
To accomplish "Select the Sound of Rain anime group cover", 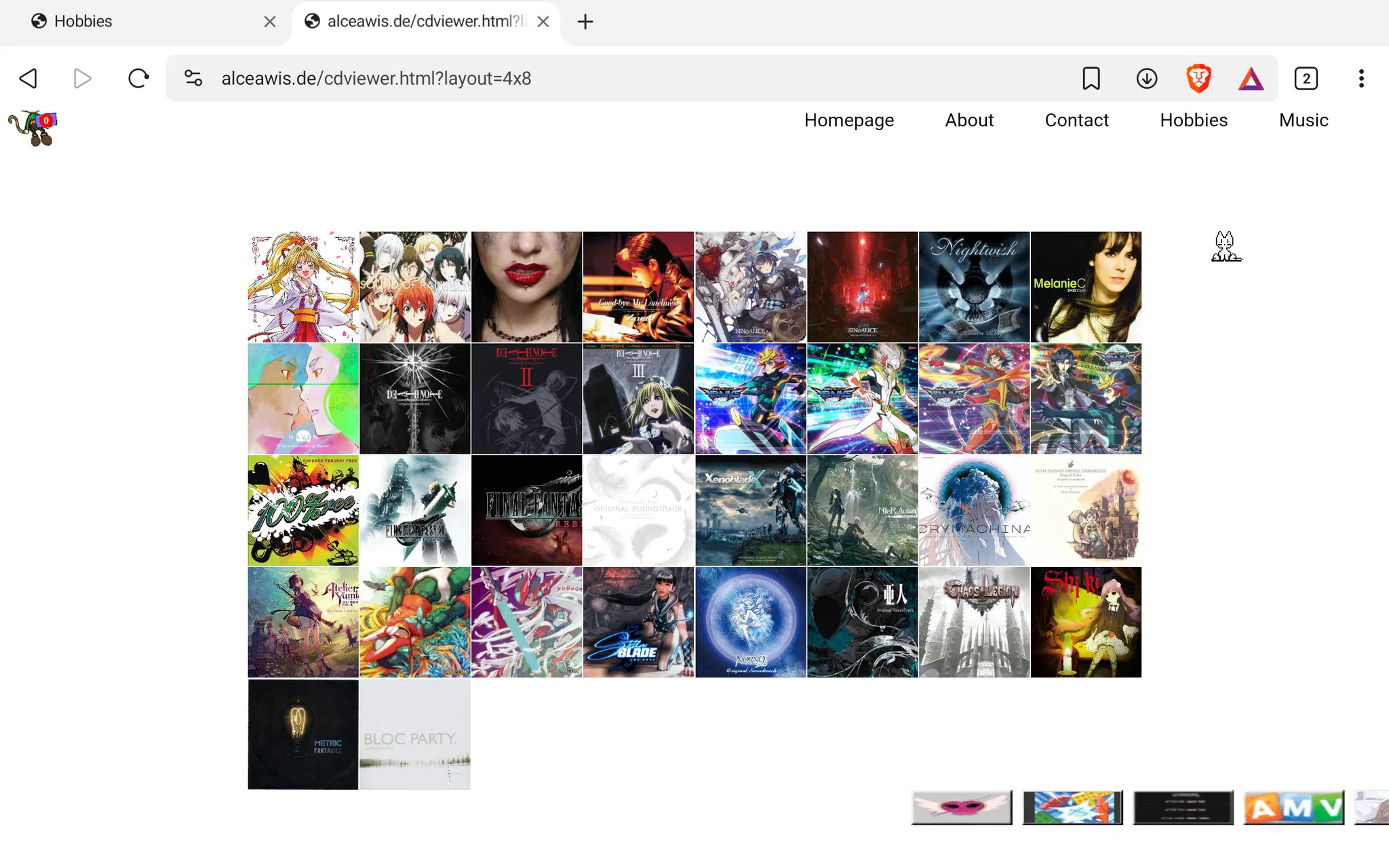I will pyautogui.click(x=414, y=287).
